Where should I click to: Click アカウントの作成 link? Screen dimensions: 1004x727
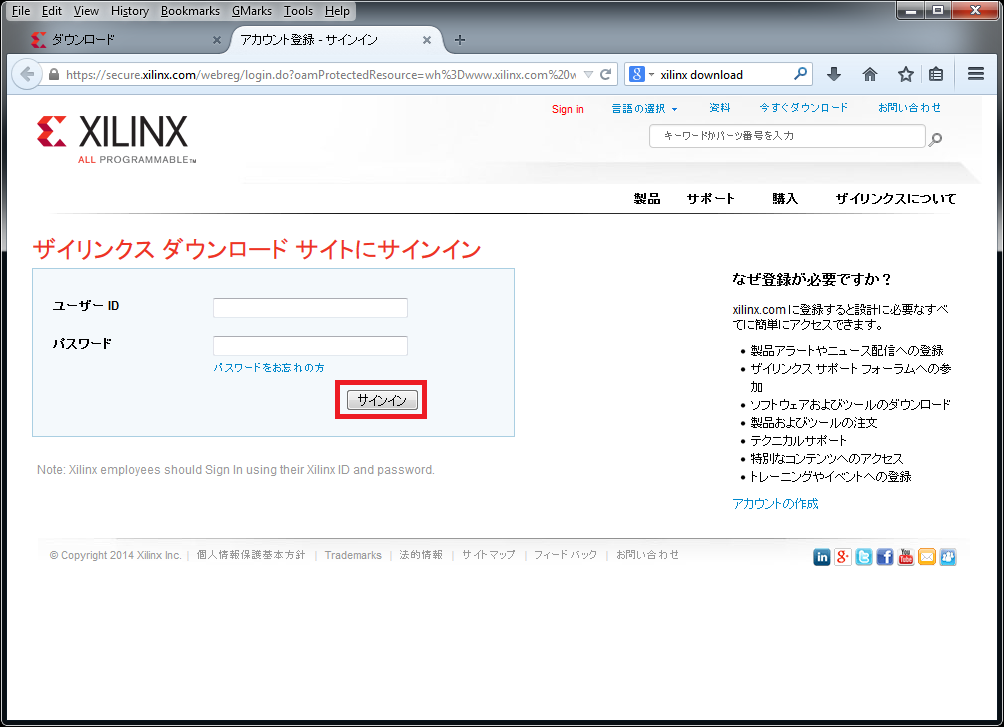coord(775,504)
